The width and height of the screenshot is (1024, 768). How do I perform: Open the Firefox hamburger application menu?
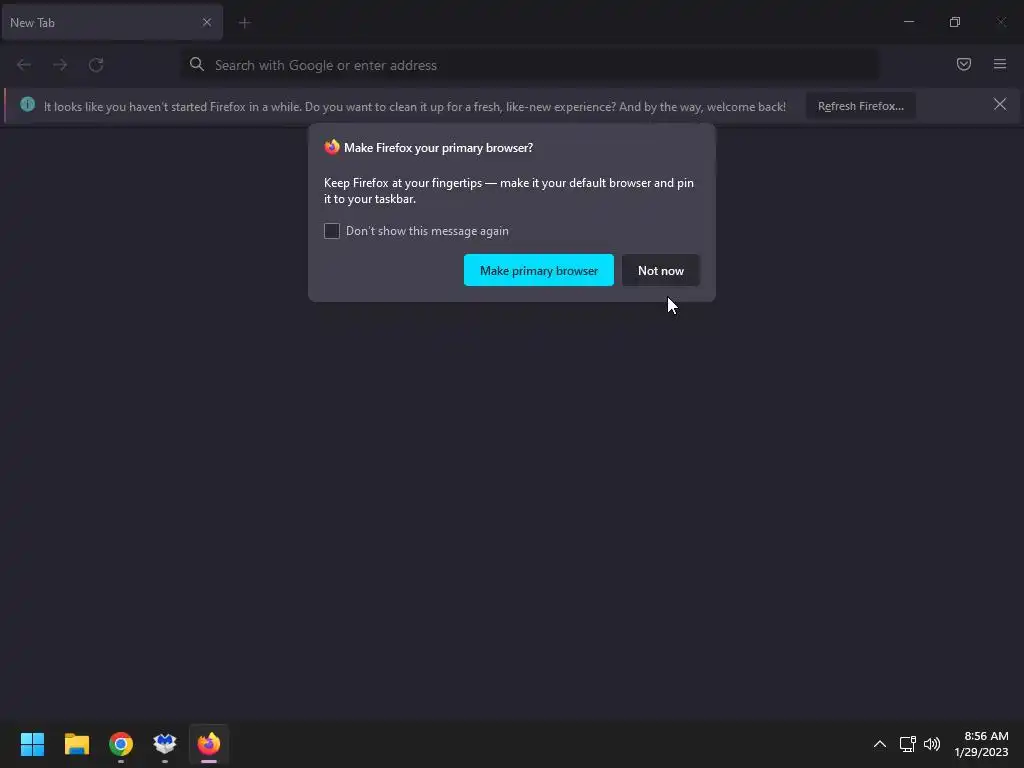tap(1000, 64)
